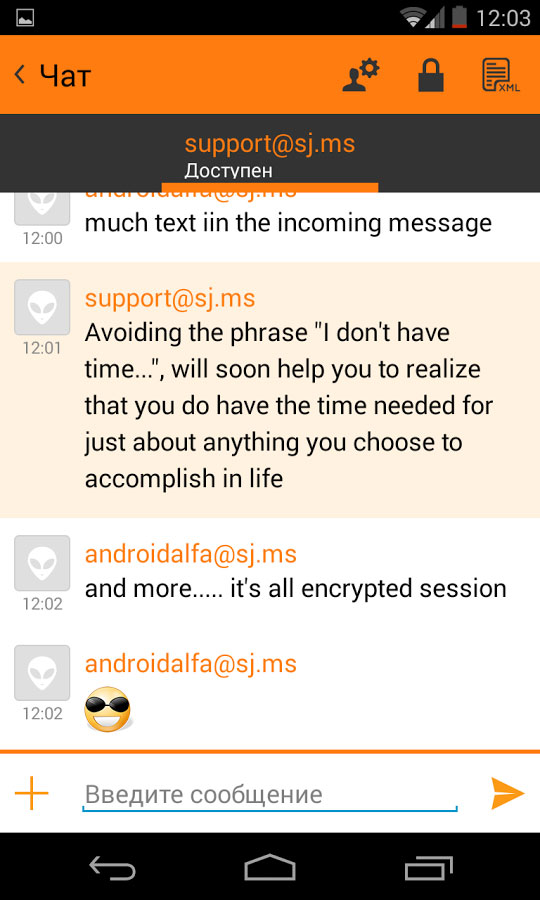
Task: Open the XML console icon
Action: [500, 75]
